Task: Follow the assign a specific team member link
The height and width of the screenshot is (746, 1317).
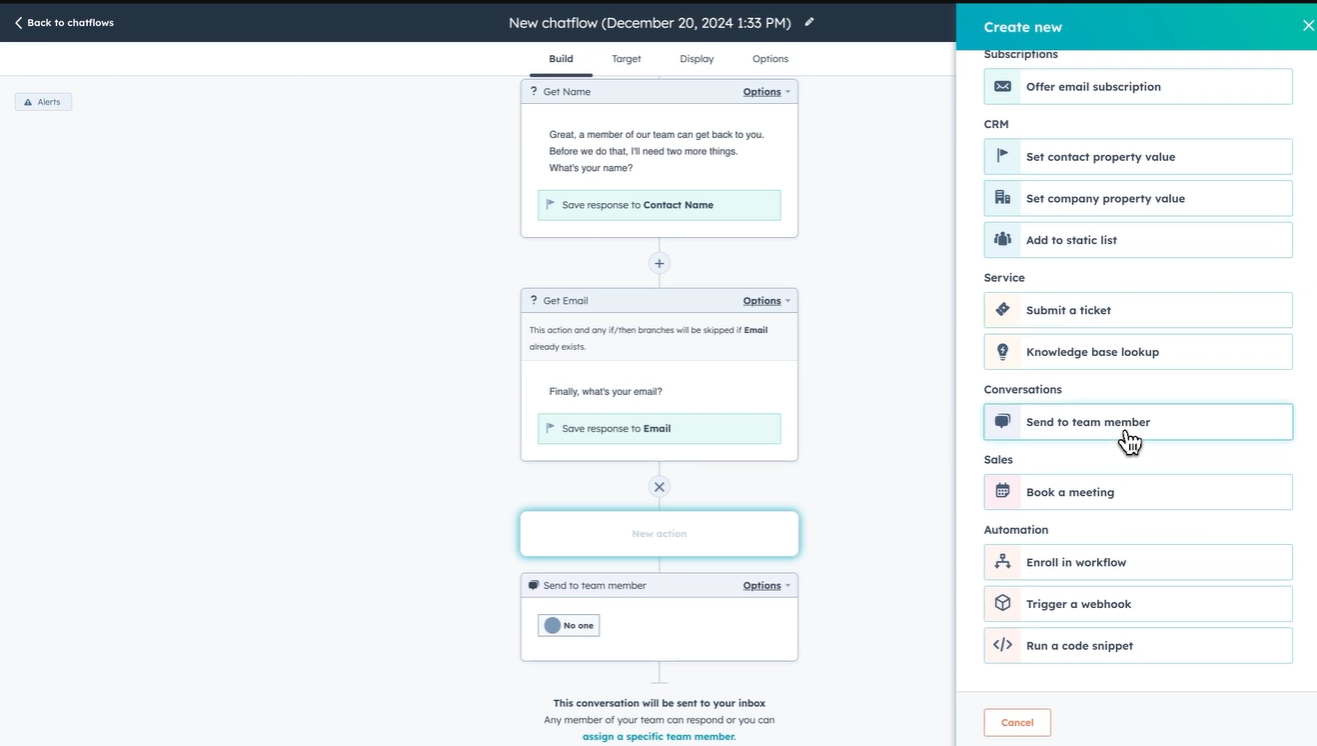Action: pyautogui.click(x=659, y=737)
